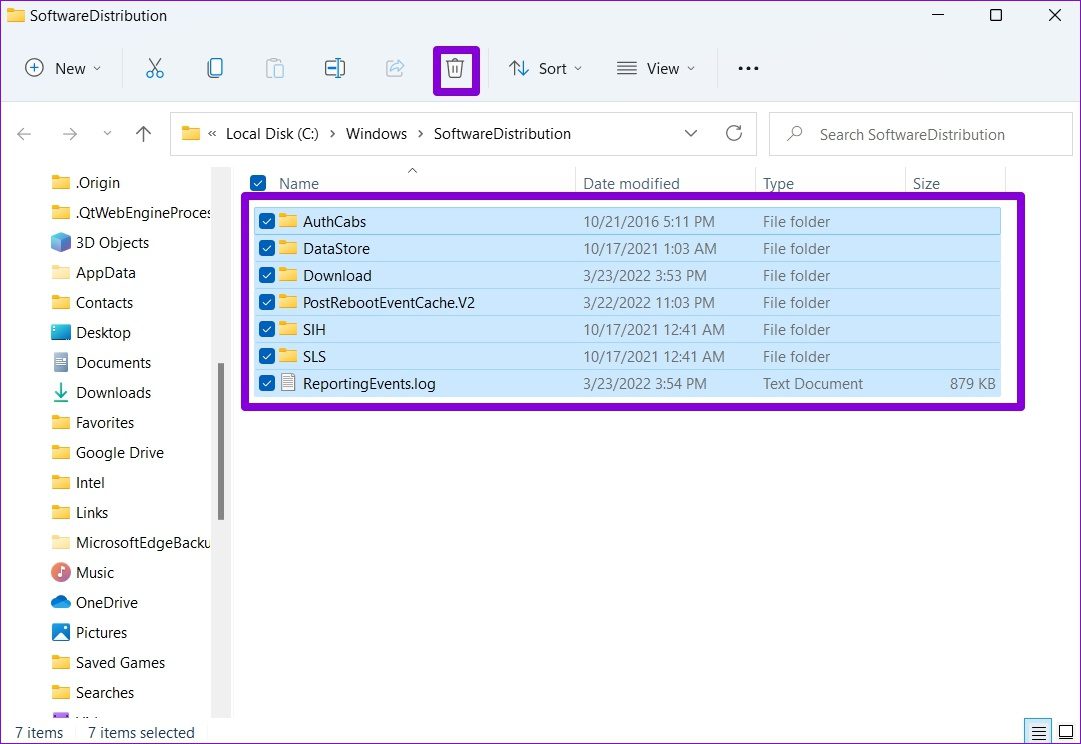Click the Copy icon in toolbar
Viewport: 1081px width, 744px height.
[214, 69]
